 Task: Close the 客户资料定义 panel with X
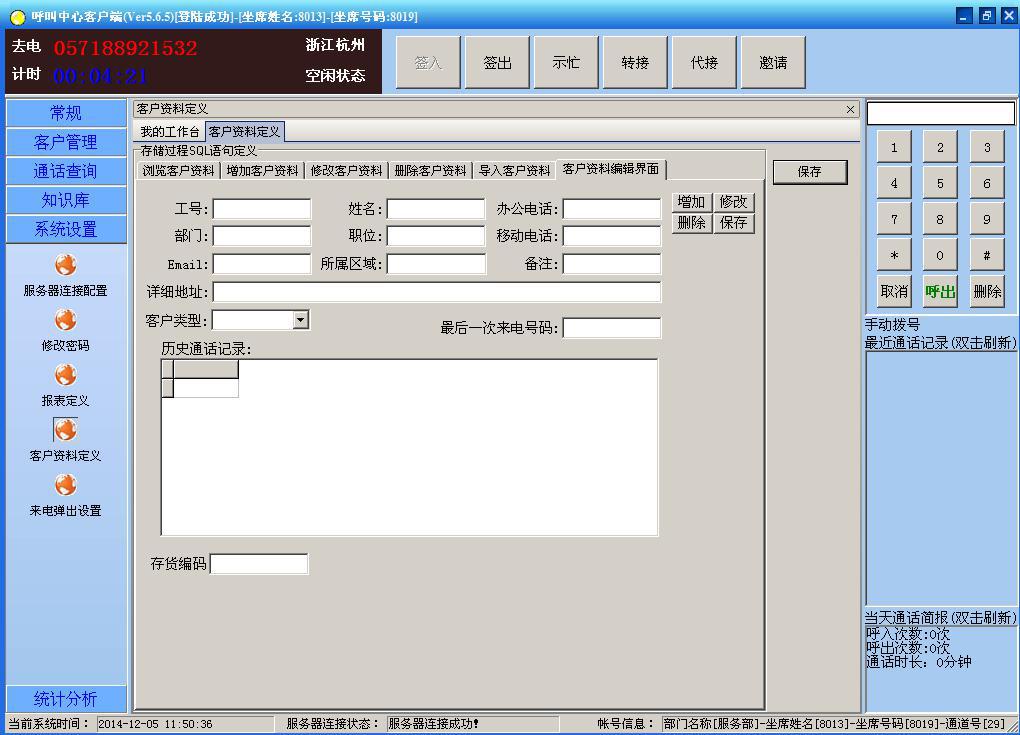851,109
